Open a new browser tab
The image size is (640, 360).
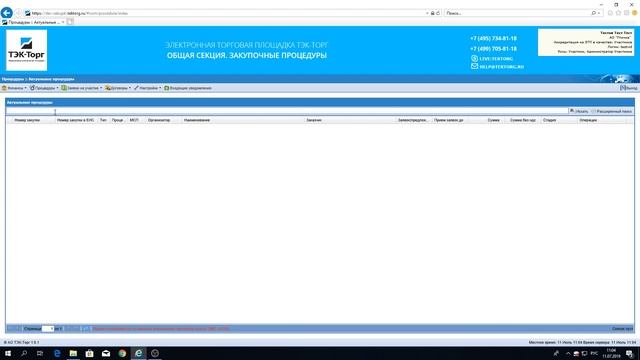point(70,22)
